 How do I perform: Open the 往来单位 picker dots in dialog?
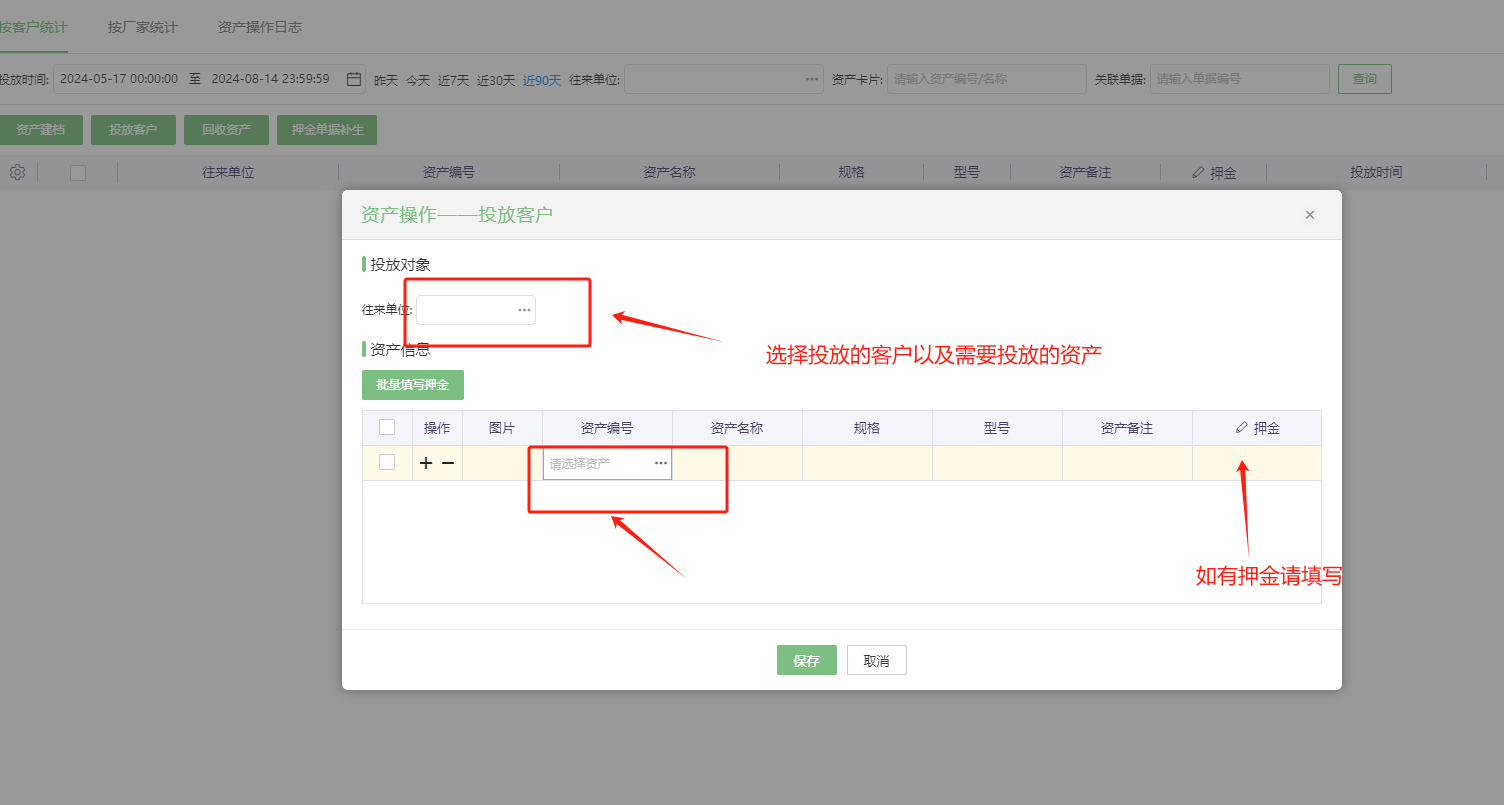coord(524,310)
